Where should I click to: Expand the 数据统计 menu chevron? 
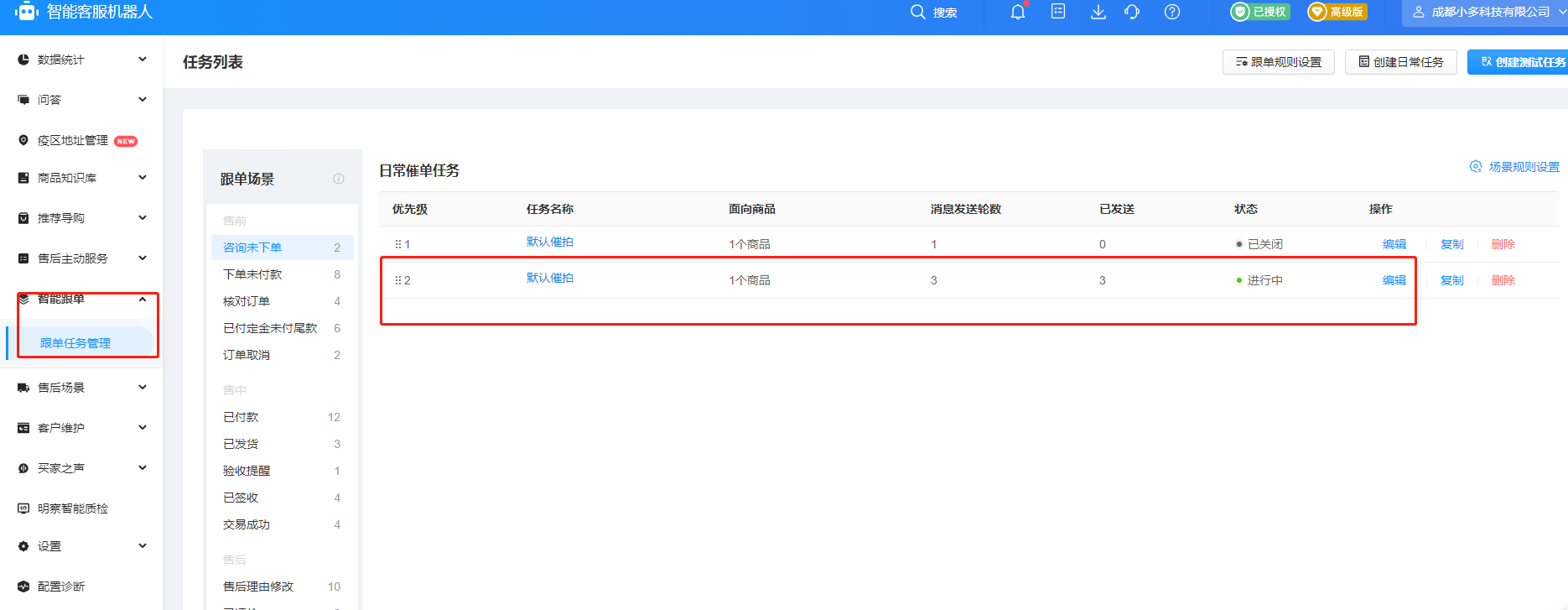point(143,59)
